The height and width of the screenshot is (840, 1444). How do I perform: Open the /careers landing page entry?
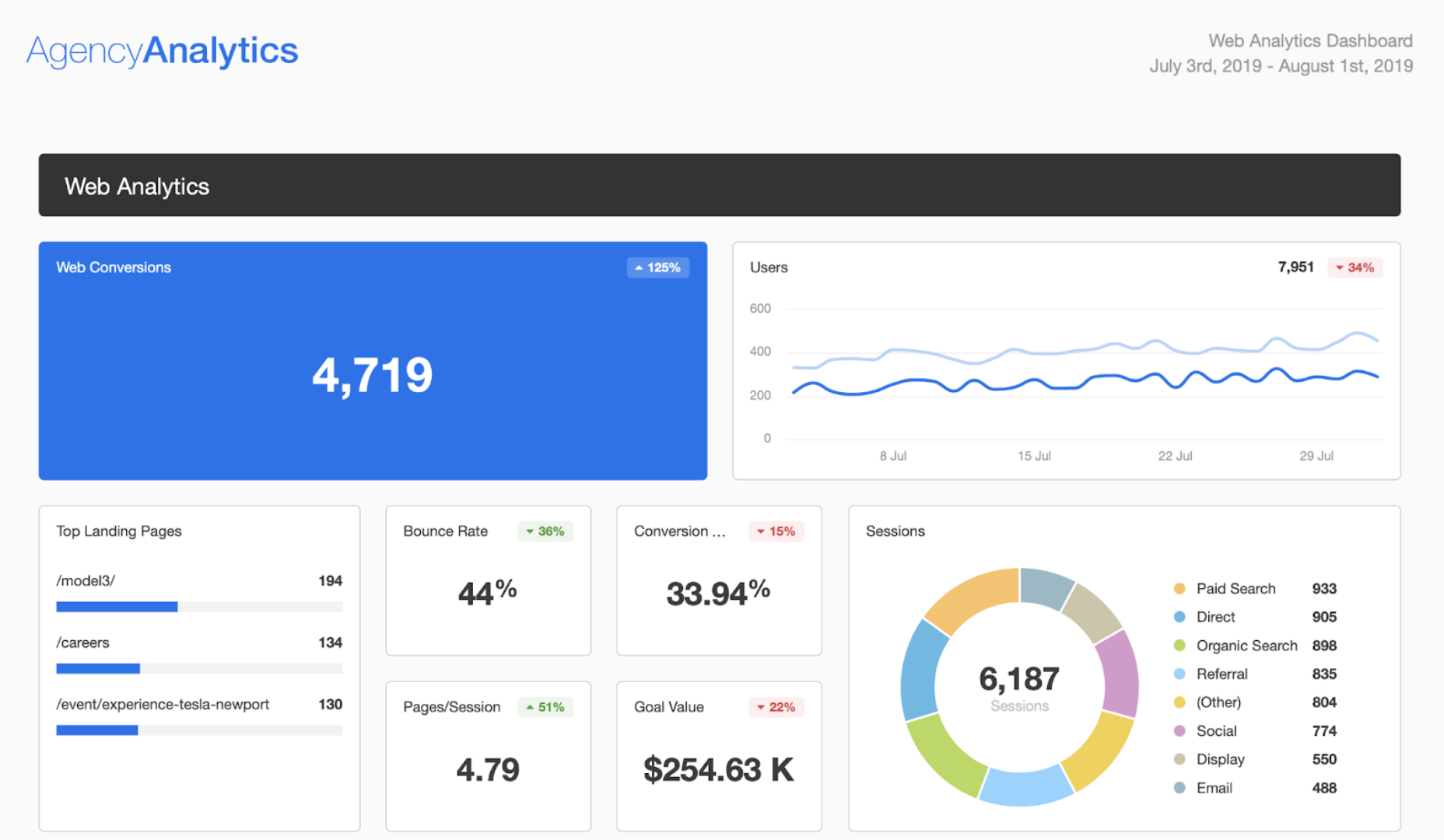click(x=82, y=642)
